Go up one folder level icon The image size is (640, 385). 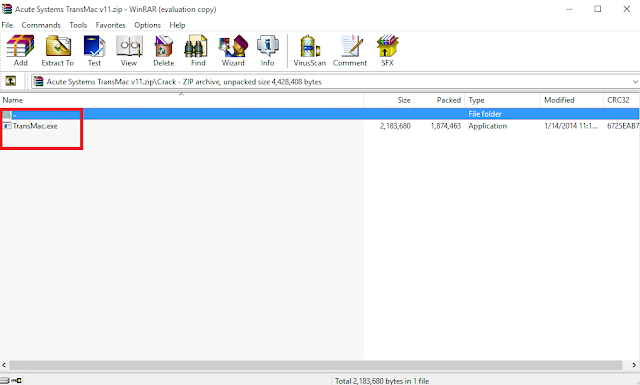coord(11,81)
